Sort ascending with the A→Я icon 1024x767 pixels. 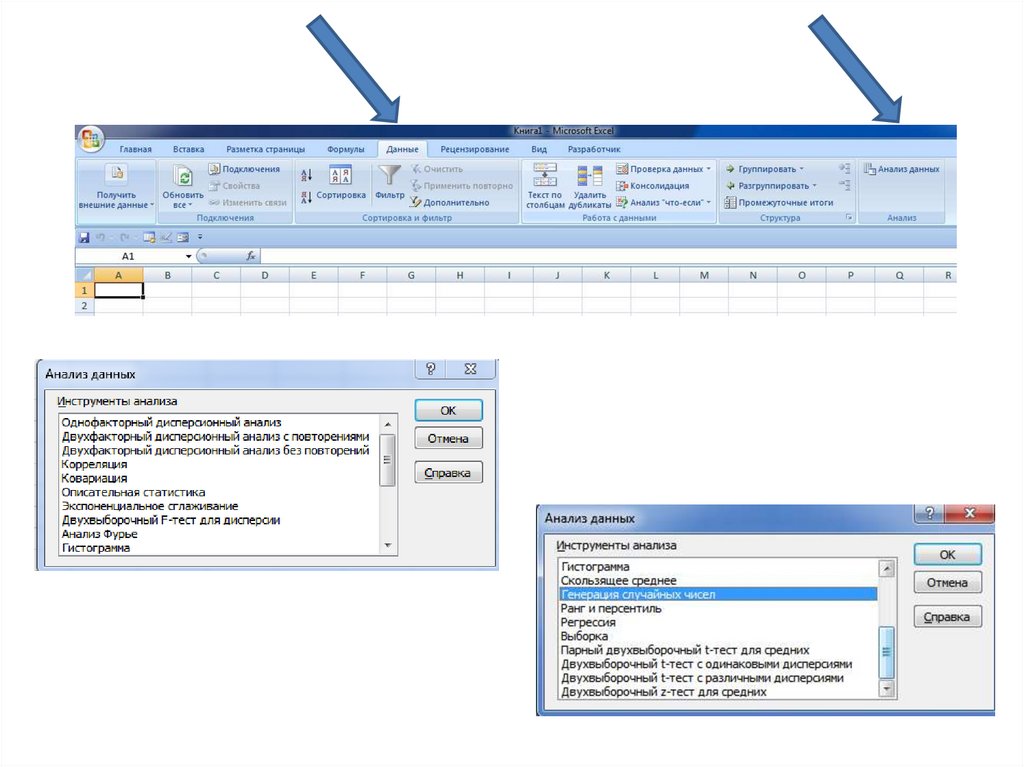306,174
